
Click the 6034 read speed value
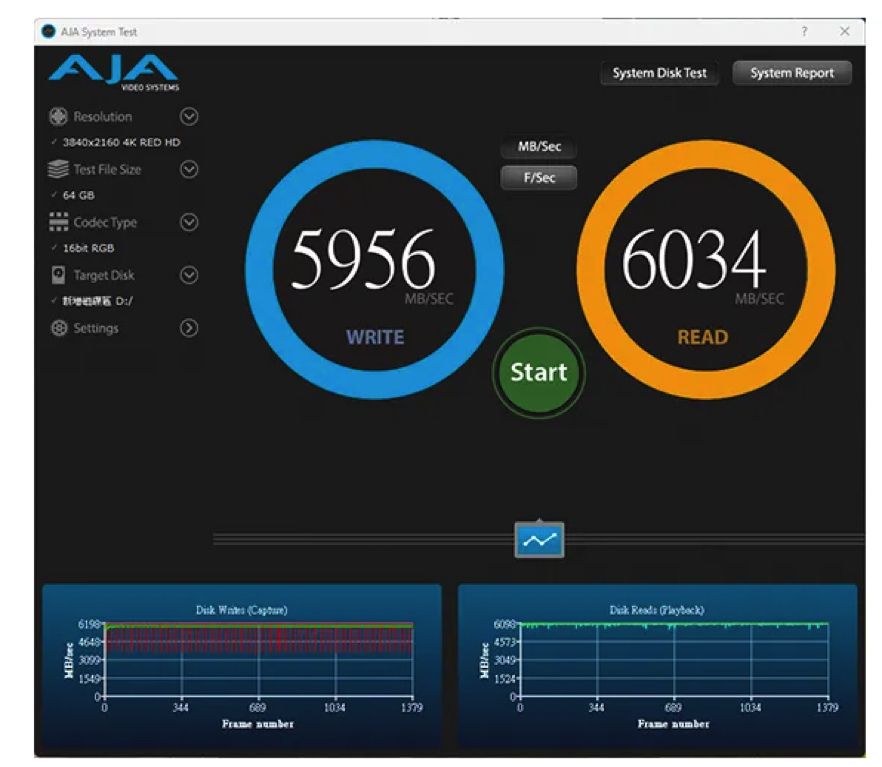tap(694, 259)
